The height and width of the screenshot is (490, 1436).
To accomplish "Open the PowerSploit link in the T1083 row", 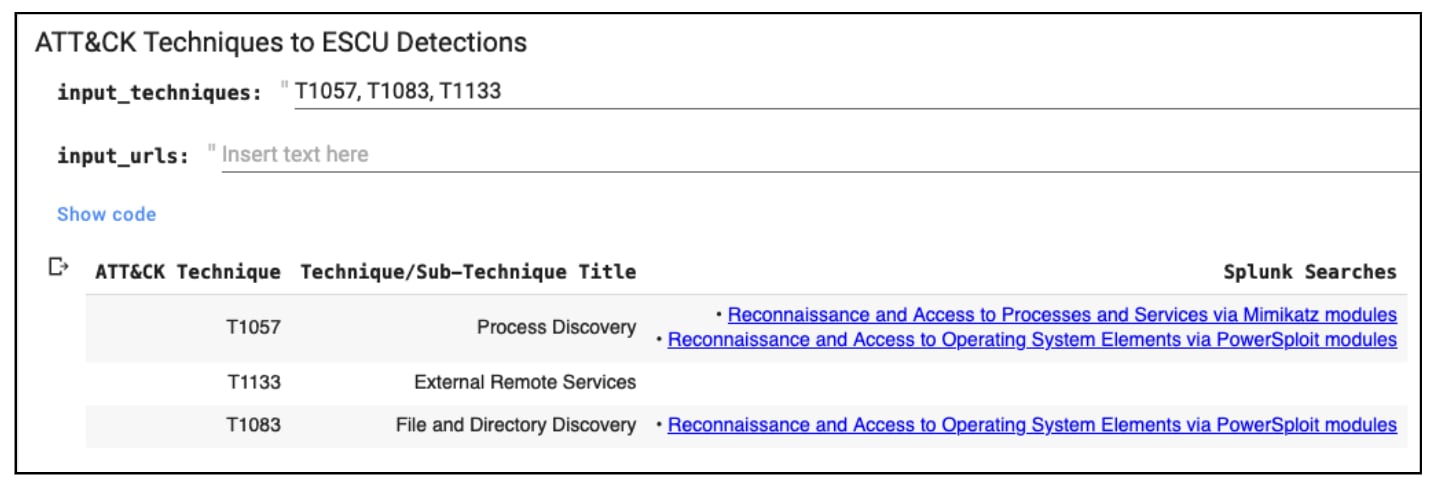I will tap(1032, 425).
